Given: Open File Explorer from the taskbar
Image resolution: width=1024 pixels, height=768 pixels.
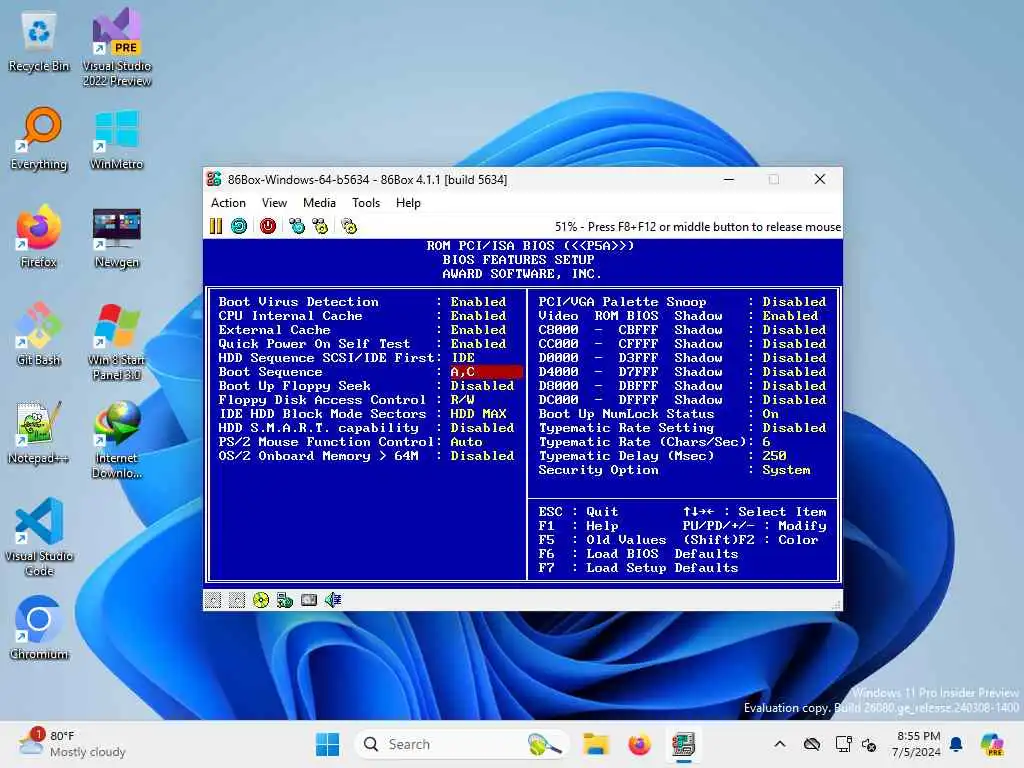Looking at the screenshot, I should [x=596, y=744].
